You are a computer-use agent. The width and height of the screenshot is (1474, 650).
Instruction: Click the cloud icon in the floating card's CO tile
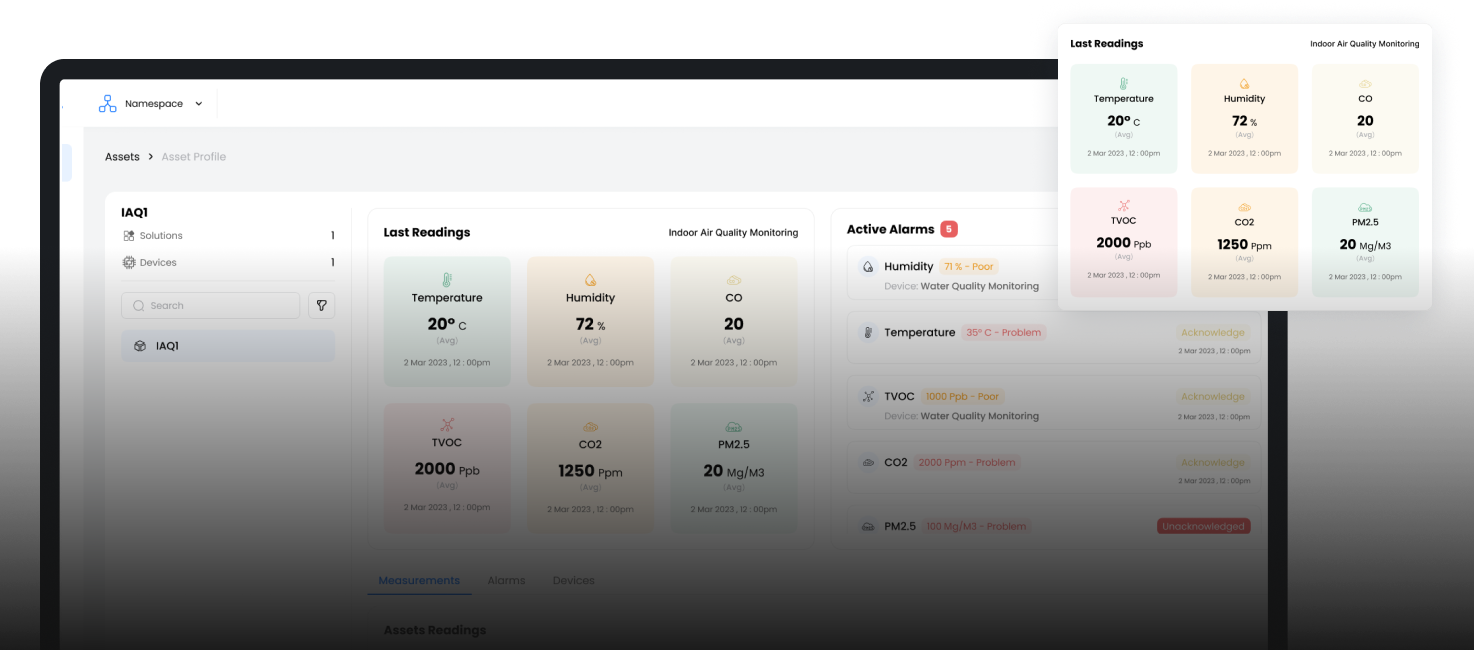pyautogui.click(x=1365, y=84)
